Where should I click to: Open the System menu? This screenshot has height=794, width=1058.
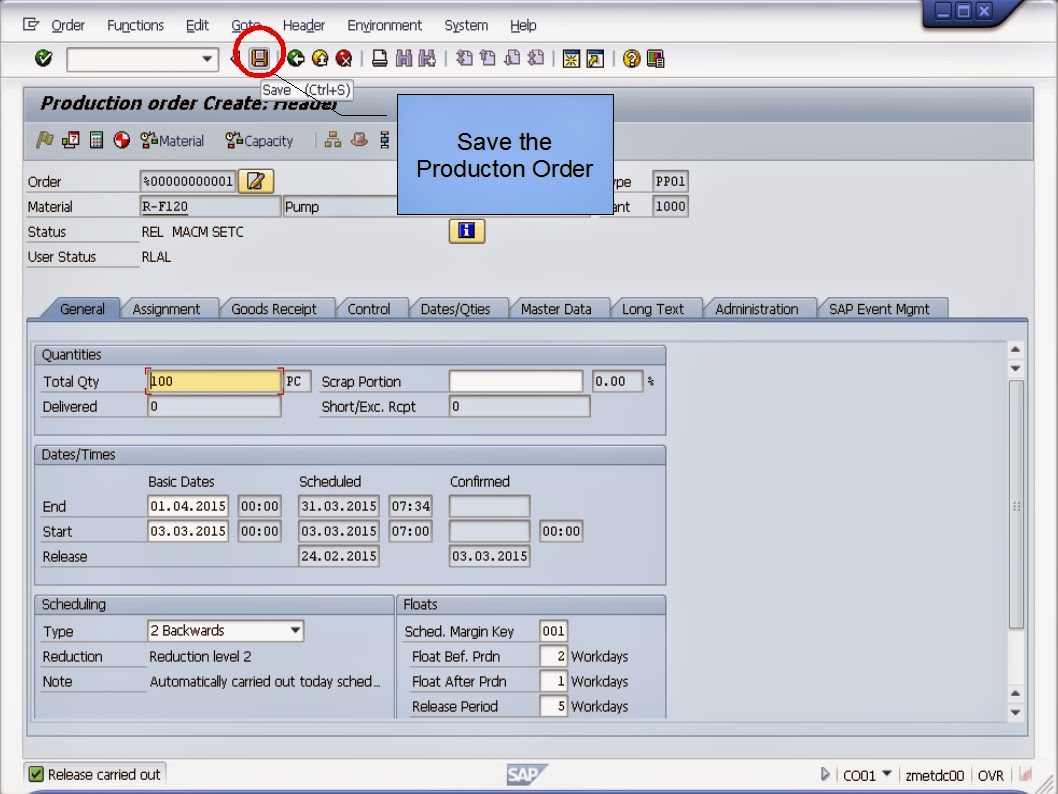[466, 26]
